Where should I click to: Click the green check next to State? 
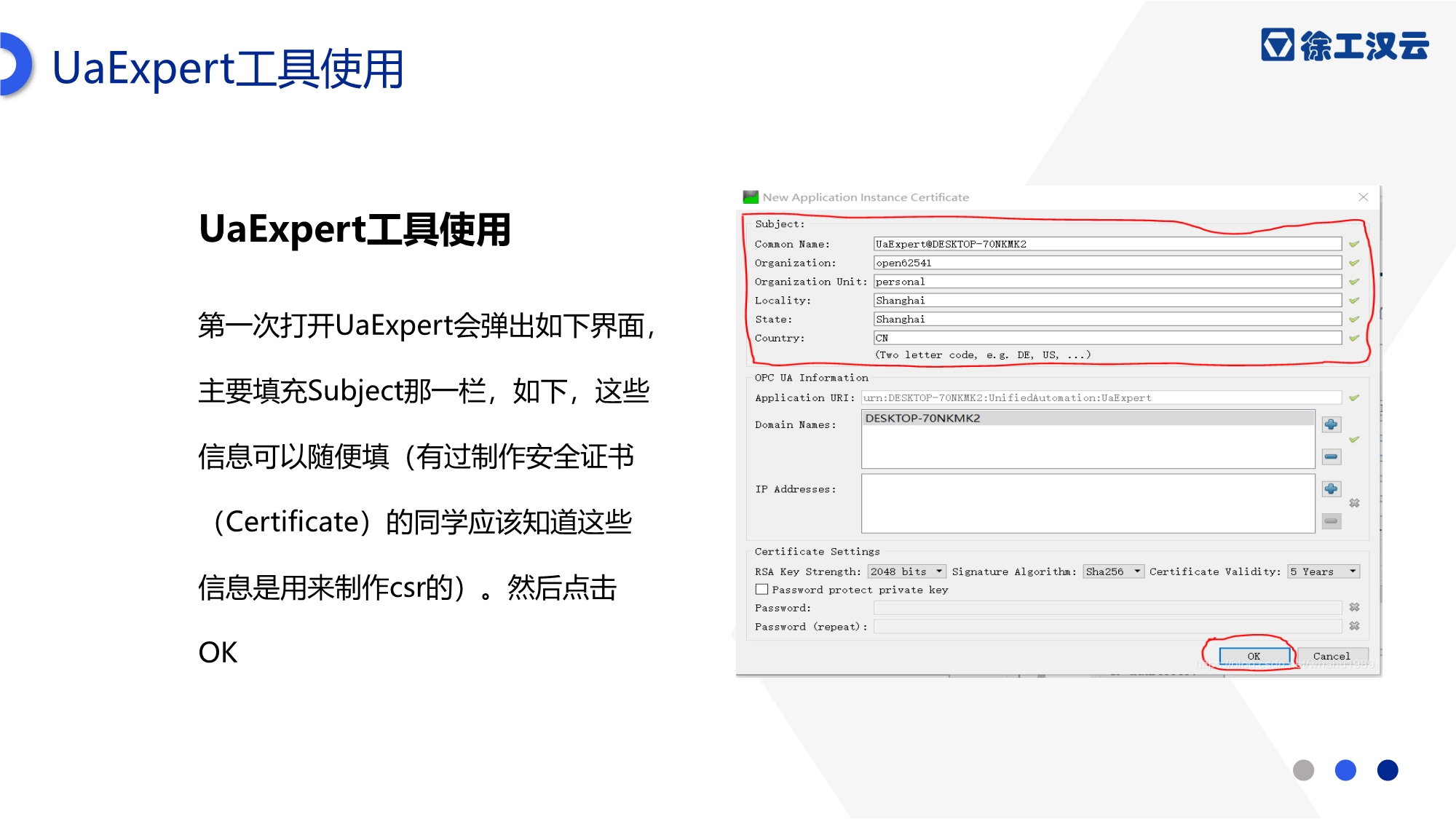[1354, 320]
